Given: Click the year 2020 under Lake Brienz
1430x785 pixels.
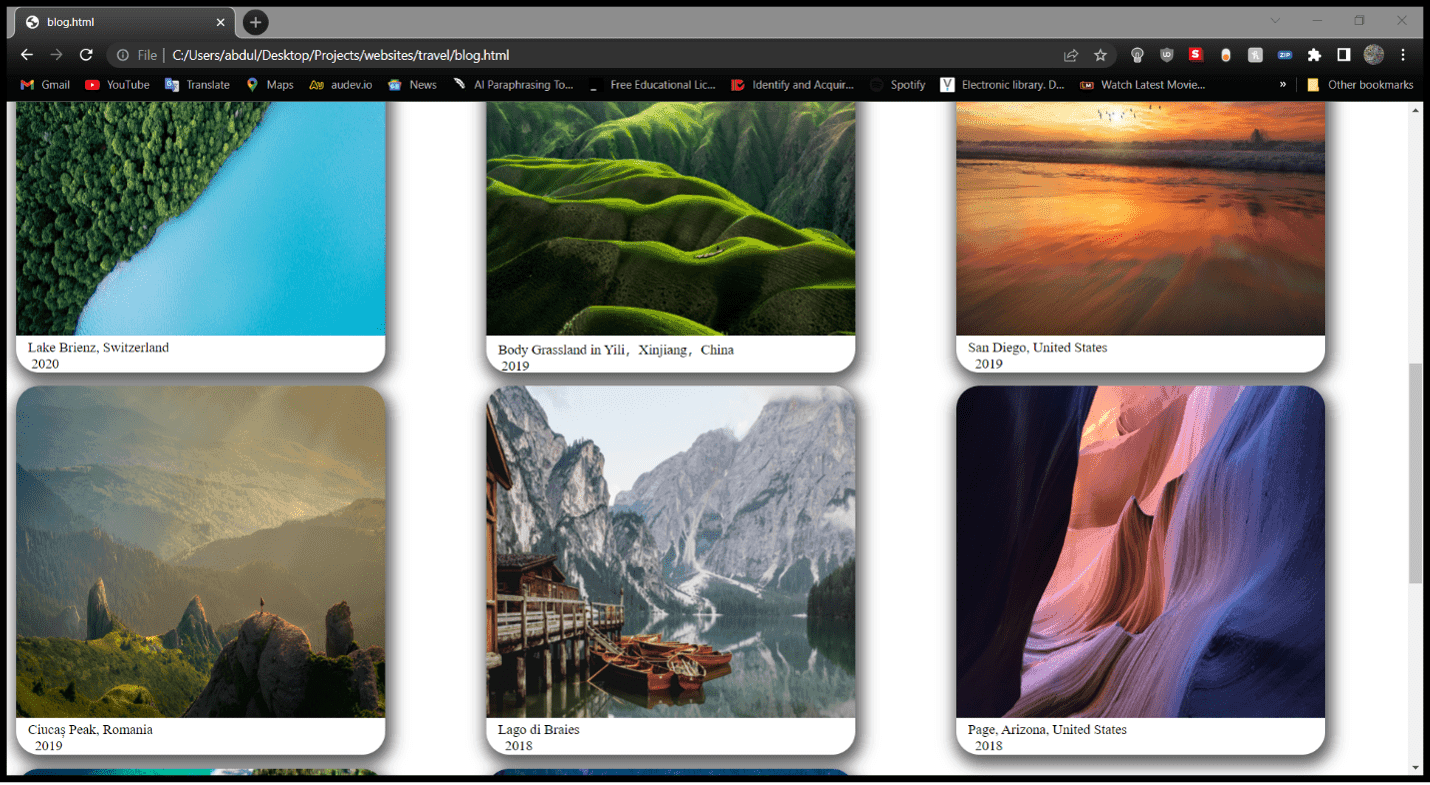Looking at the screenshot, I should pos(45,364).
